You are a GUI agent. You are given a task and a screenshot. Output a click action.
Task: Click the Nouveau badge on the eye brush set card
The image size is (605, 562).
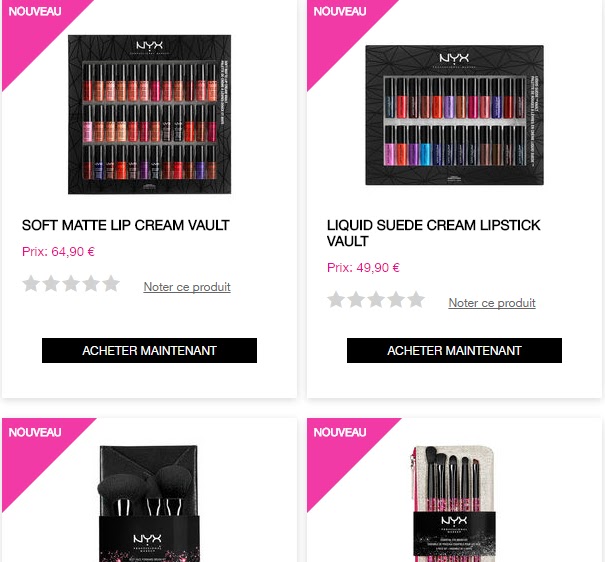(340, 432)
